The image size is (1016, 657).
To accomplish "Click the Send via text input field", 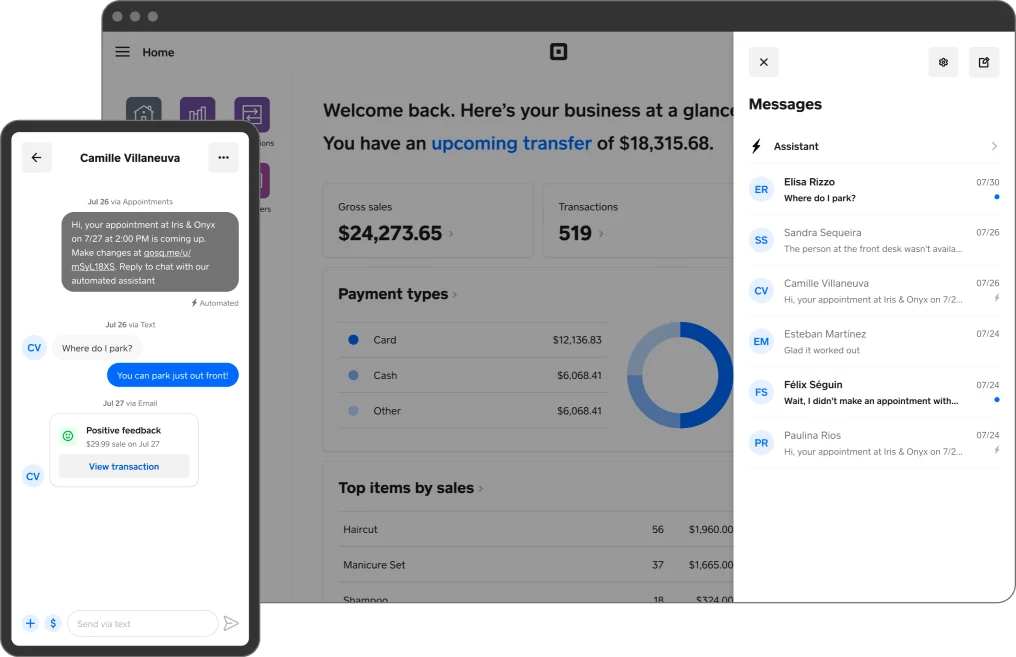I will (x=142, y=623).
